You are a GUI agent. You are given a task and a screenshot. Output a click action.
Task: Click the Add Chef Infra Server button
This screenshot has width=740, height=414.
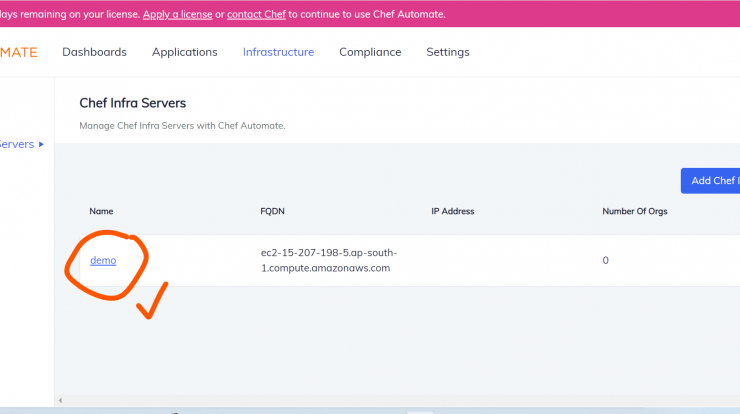tap(710, 180)
